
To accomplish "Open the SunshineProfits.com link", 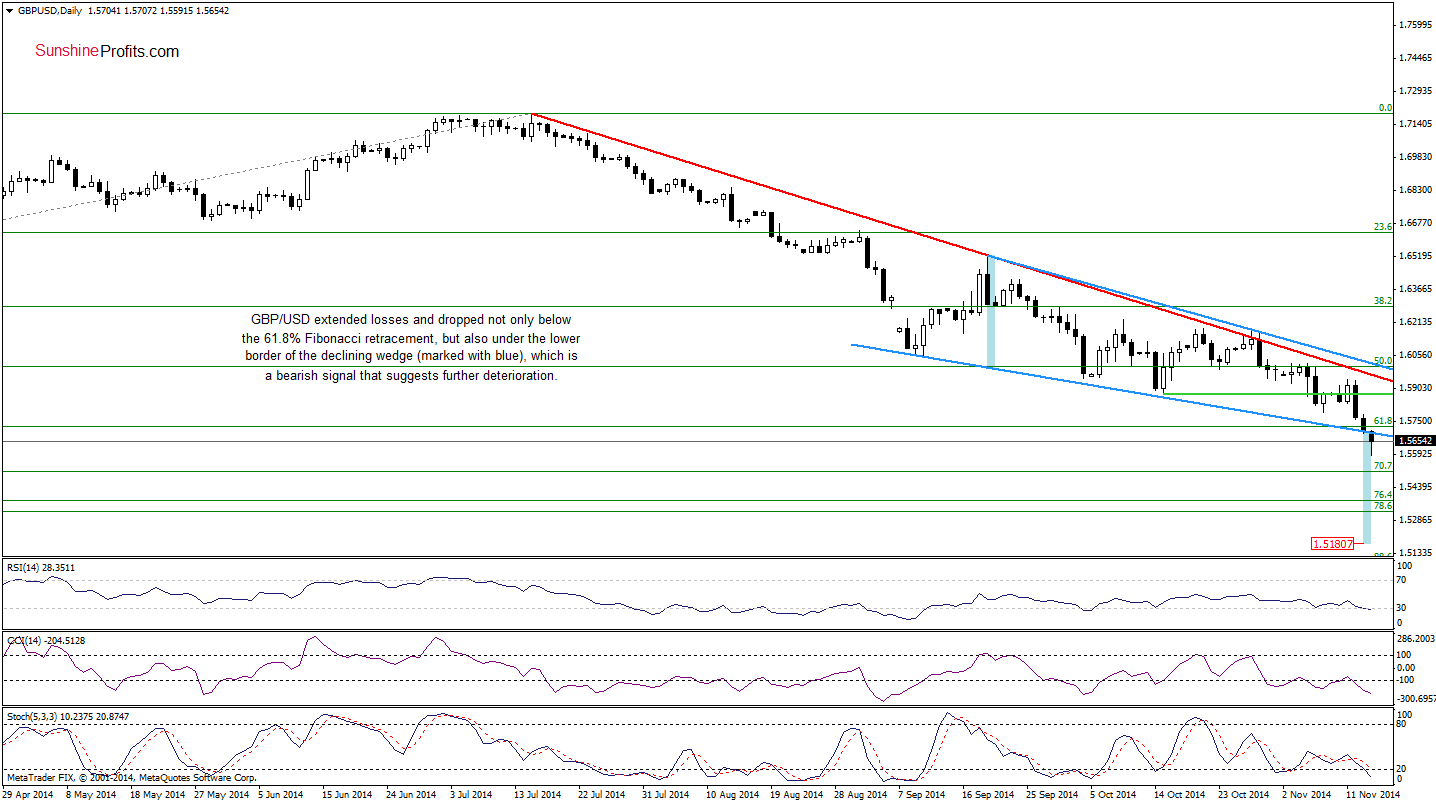I will (x=107, y=51).
